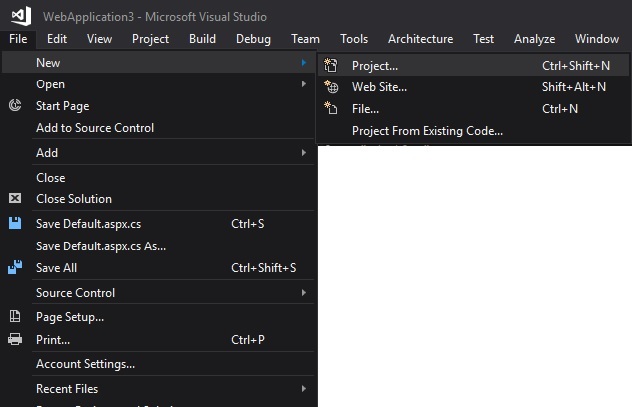Click the New Project icon
632x407 pixels.
pyautogui.click(x=332, y=66)
